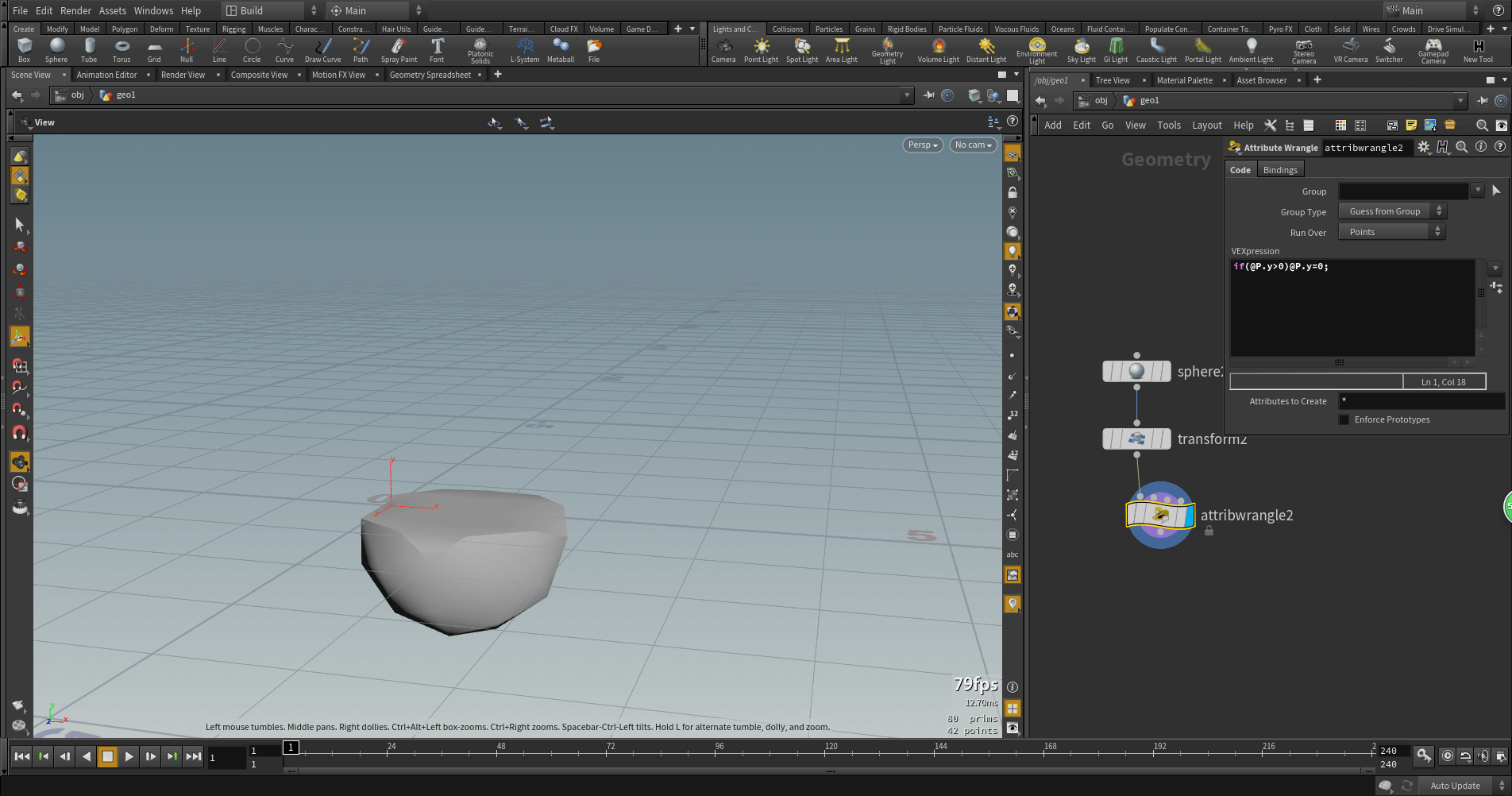Viewport: 1512px width, 796px height.
Task: Click the L-System shelf tool
Action: tap(524, 49)
